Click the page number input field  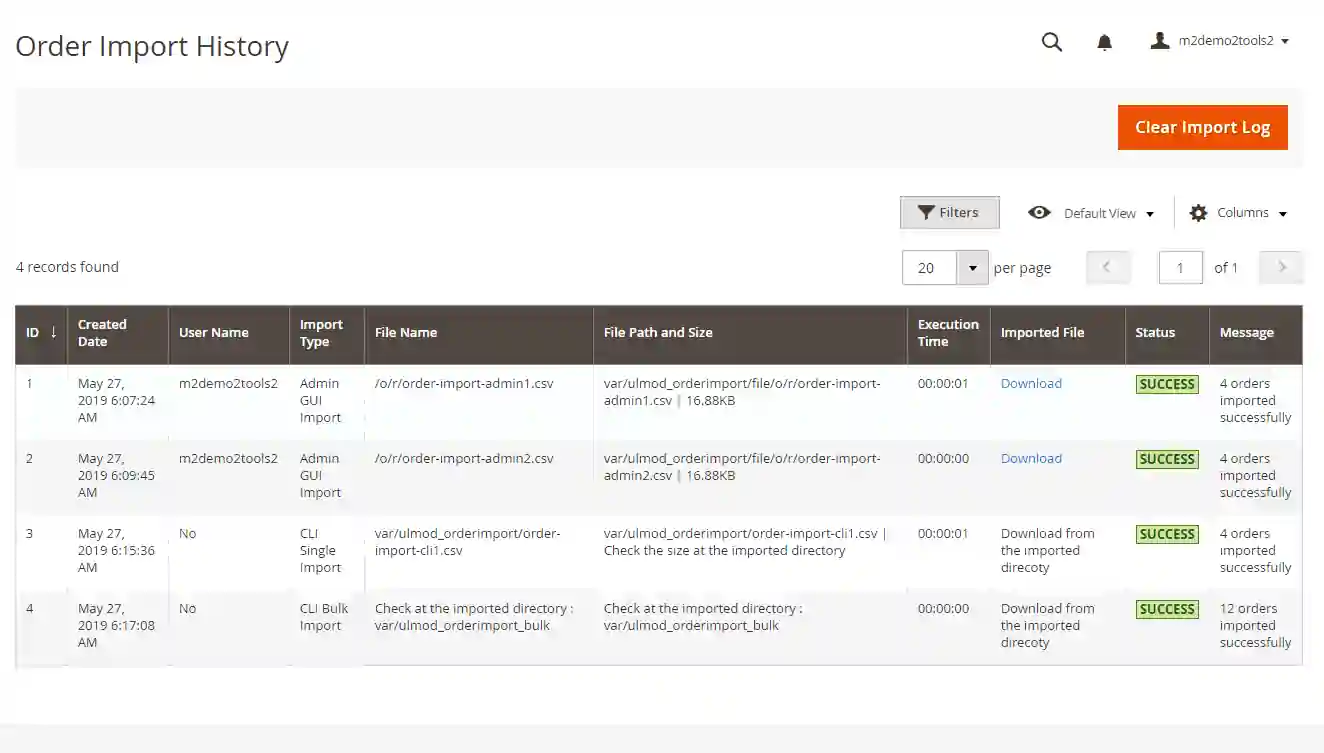pyautogui.click(x=1180, y=267)
